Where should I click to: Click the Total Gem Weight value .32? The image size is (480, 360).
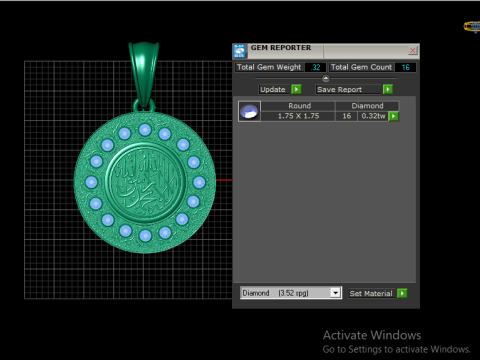[315, 67]
